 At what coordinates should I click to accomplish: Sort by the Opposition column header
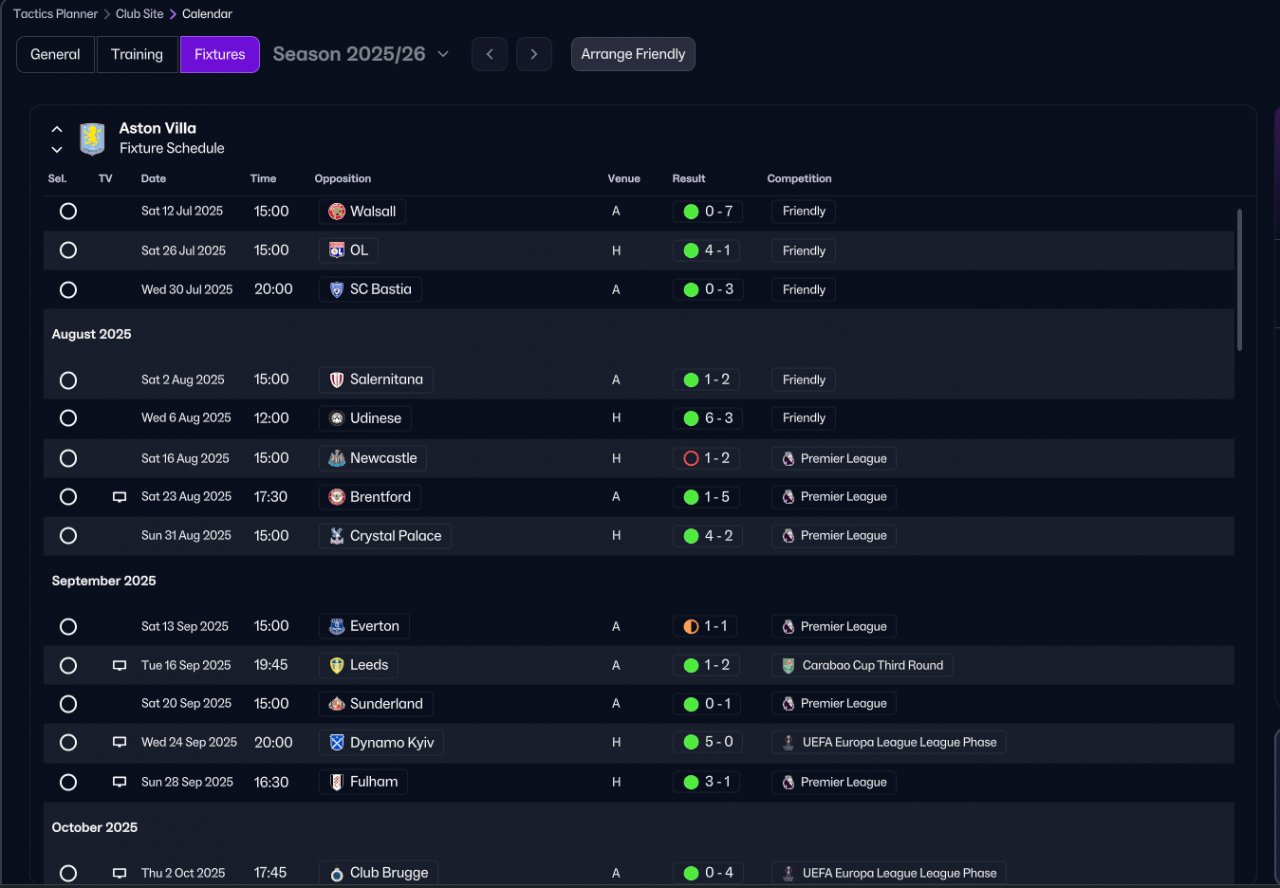[343, 179]
